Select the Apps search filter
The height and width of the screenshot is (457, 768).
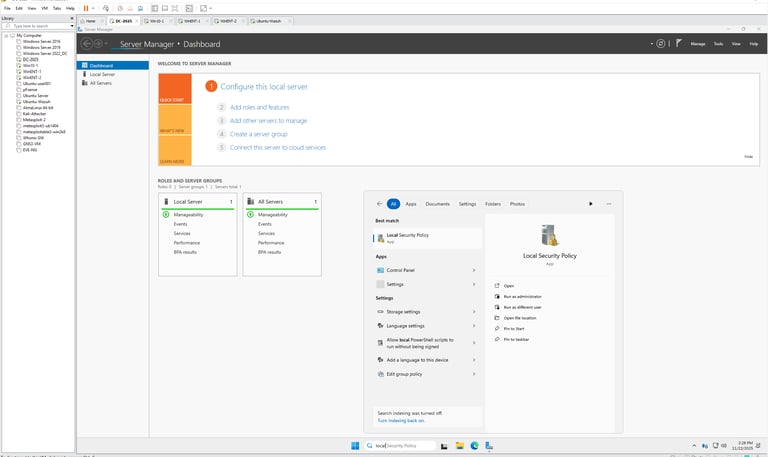[x=411, y=204]
